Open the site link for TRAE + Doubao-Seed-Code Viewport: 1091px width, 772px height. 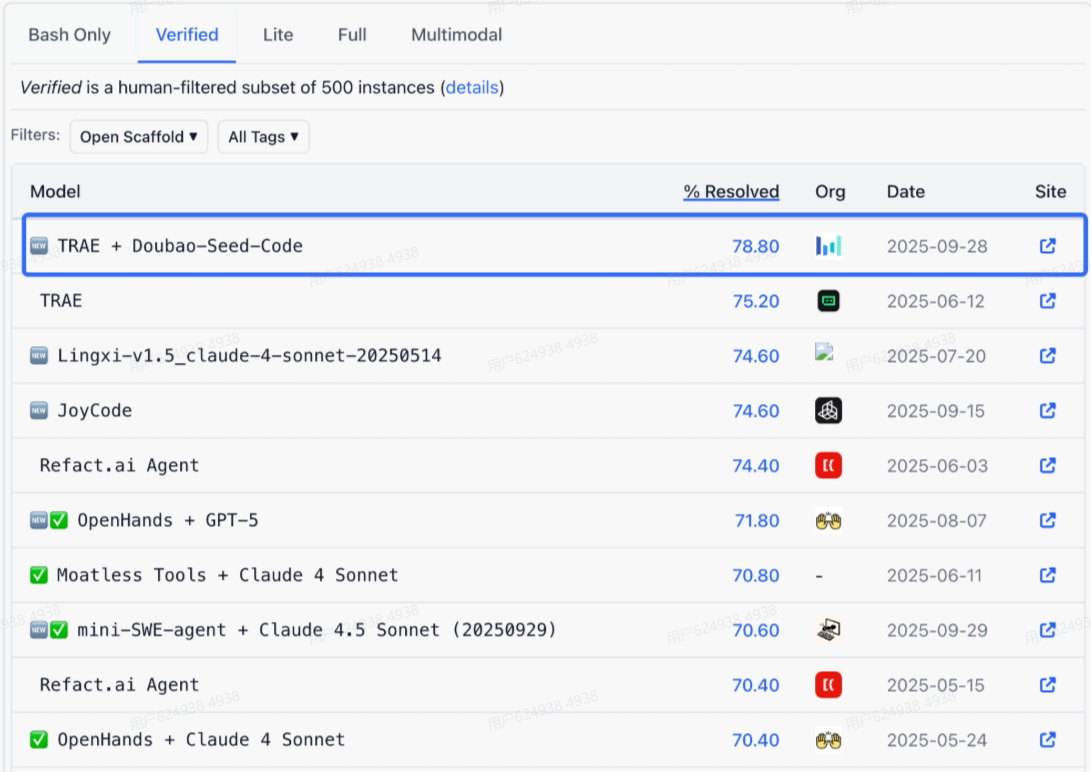(1048, 246)
